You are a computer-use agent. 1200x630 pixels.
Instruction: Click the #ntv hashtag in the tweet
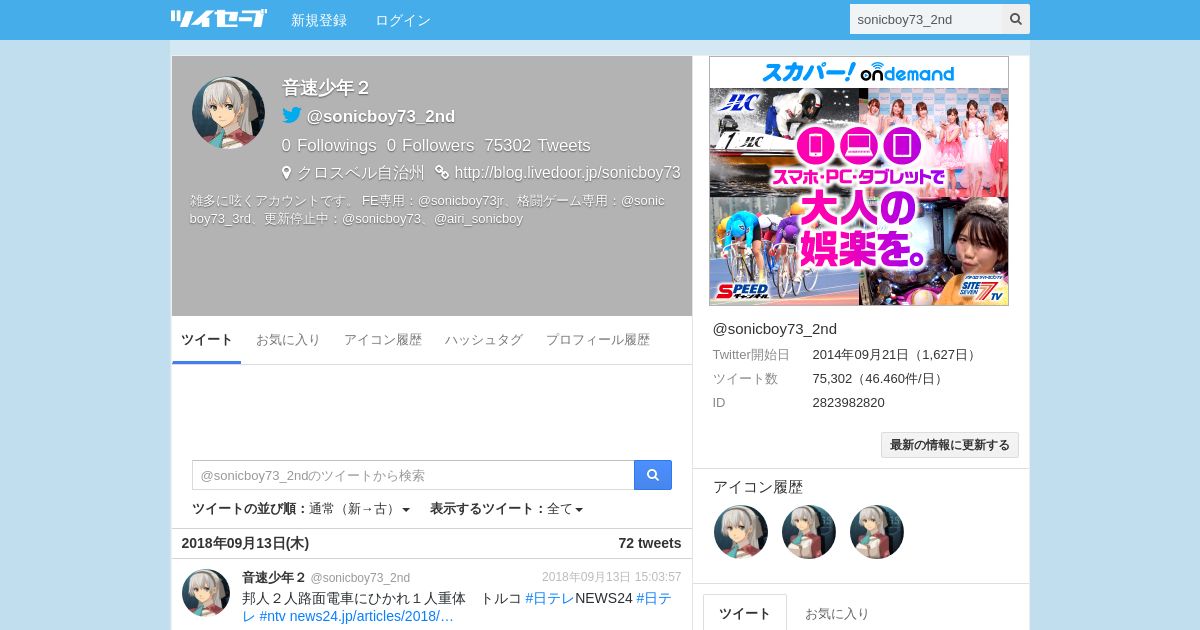click(x=273, y=616)
